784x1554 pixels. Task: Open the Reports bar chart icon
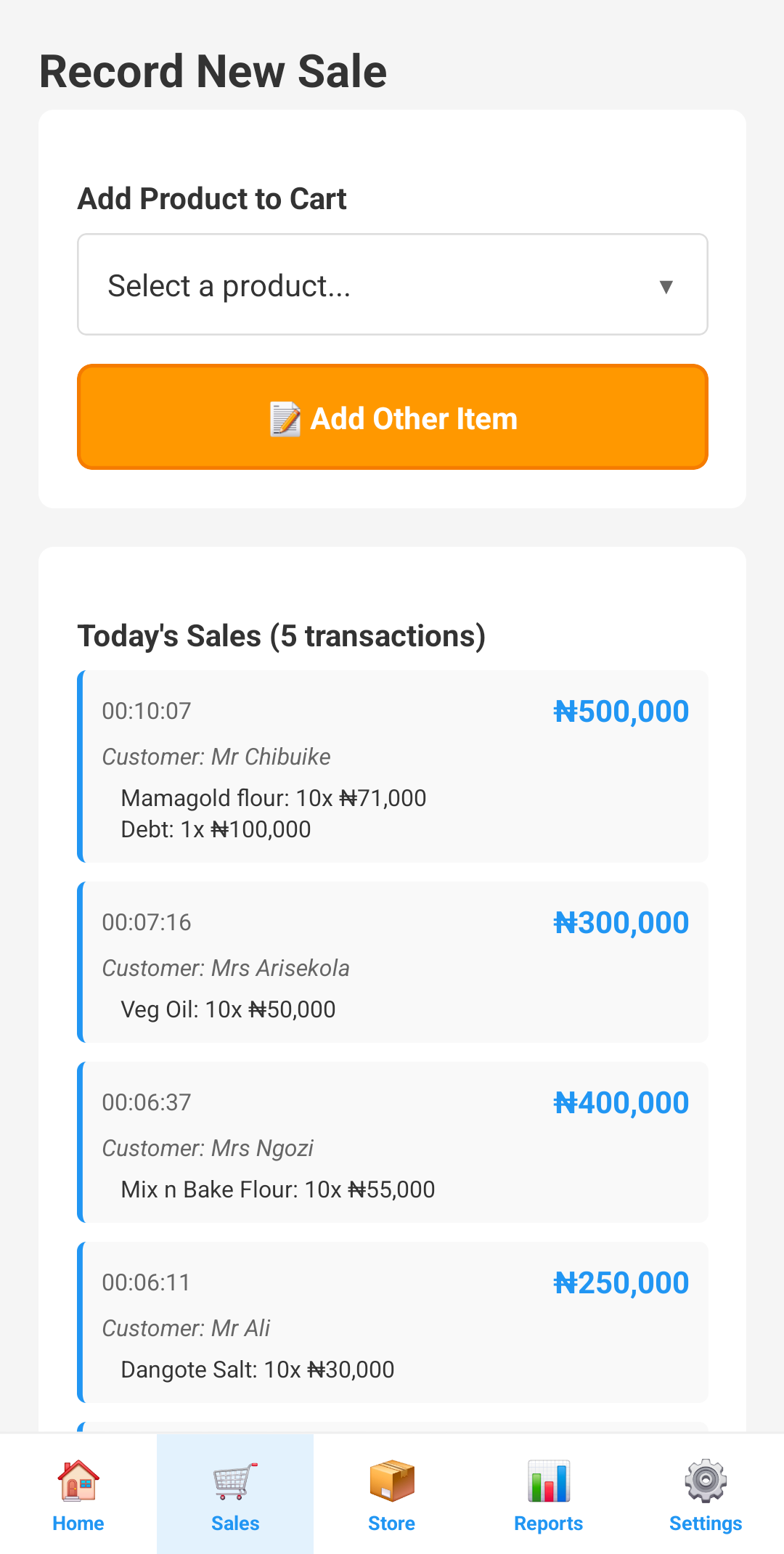click(x=549, y=1480)
